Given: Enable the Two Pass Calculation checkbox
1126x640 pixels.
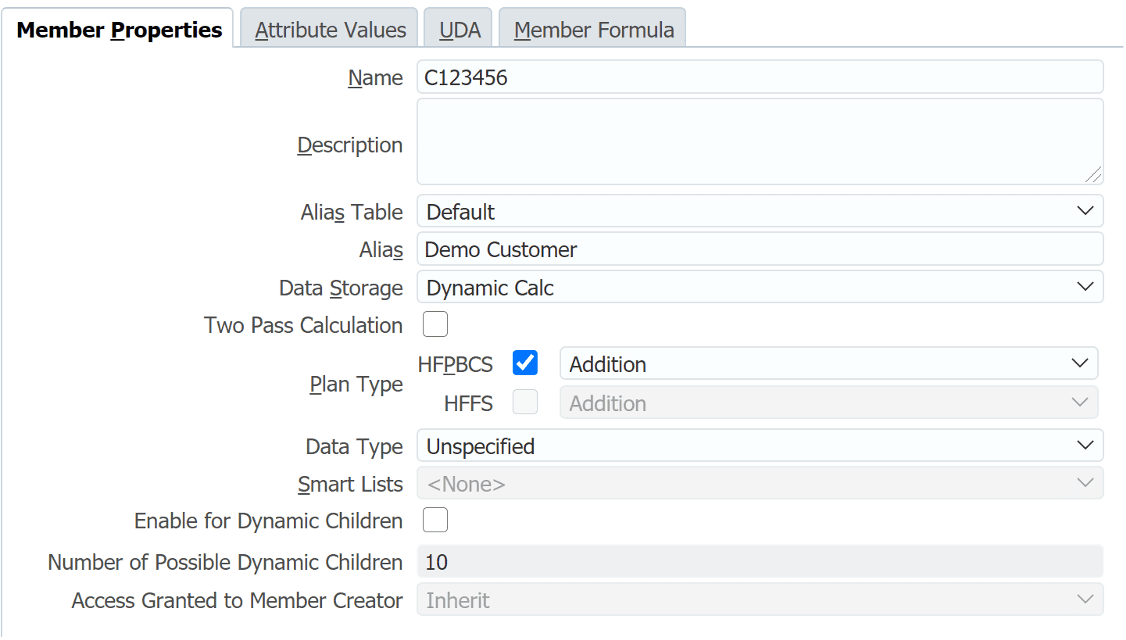Looking at the screenshot, I should coord(435,325).
